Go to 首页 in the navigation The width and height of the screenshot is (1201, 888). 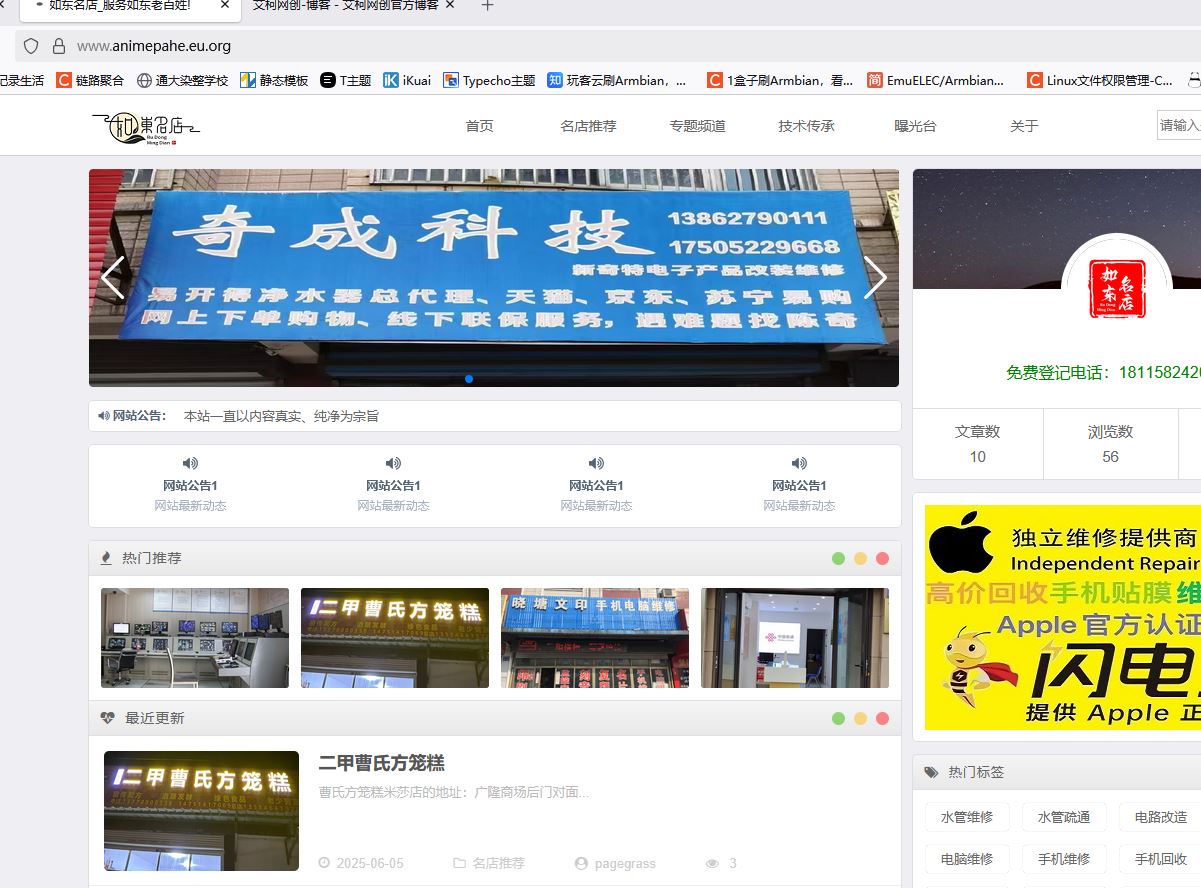479,126
